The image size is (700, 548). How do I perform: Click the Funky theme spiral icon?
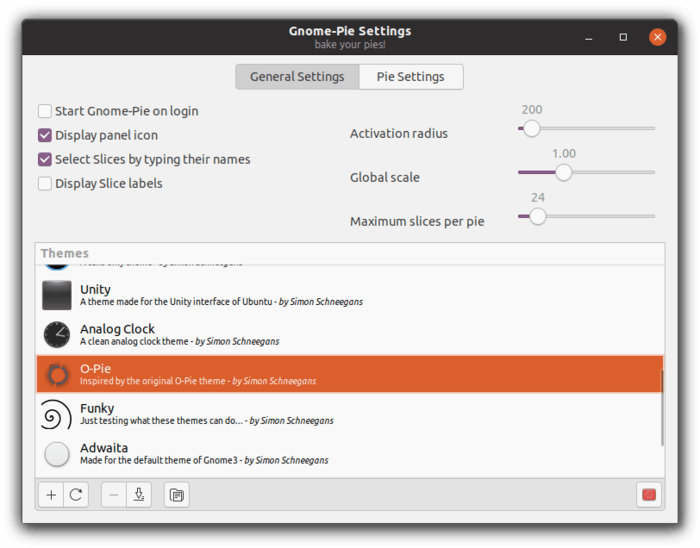click(56, 414)
